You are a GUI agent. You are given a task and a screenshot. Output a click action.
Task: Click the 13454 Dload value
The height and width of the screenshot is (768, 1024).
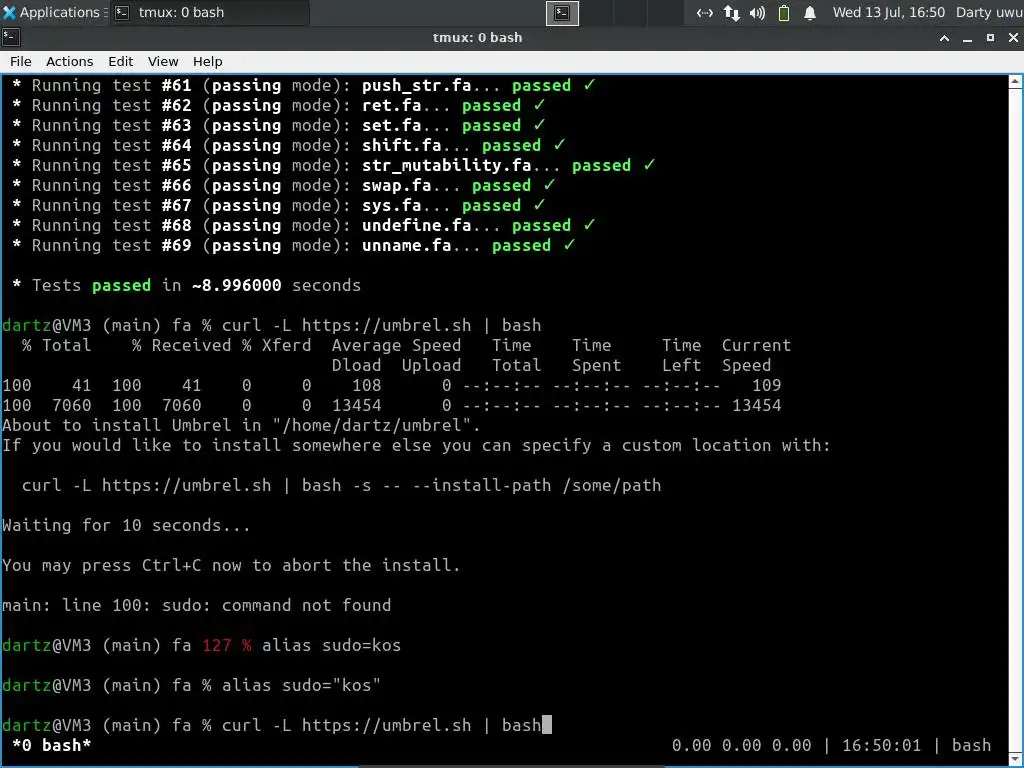tap(357, 406)
